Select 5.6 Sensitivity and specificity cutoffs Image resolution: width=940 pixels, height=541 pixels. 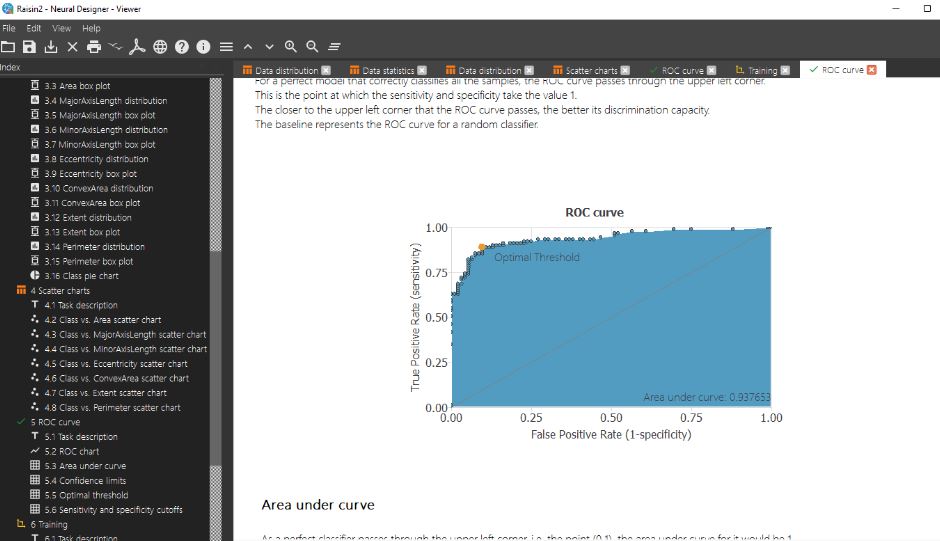pos(113,509)
